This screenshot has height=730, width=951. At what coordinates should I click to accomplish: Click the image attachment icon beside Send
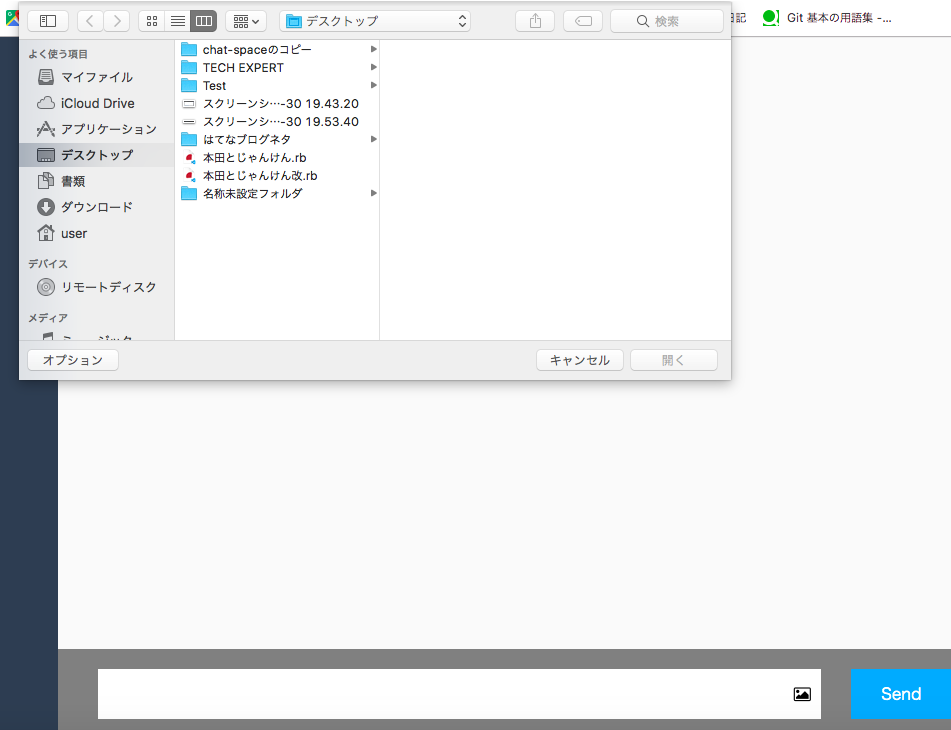(801, 693)
